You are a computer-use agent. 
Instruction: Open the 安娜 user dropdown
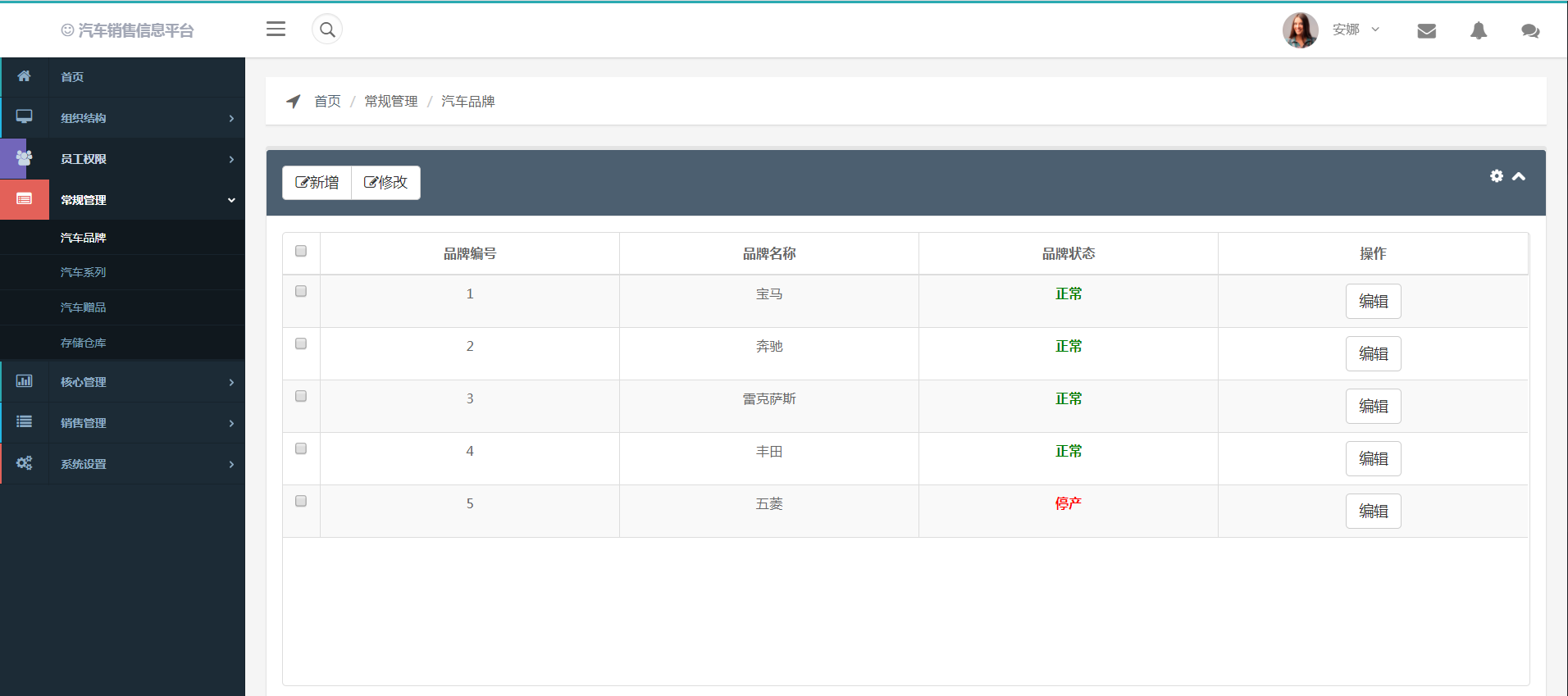pos(1355,30)
